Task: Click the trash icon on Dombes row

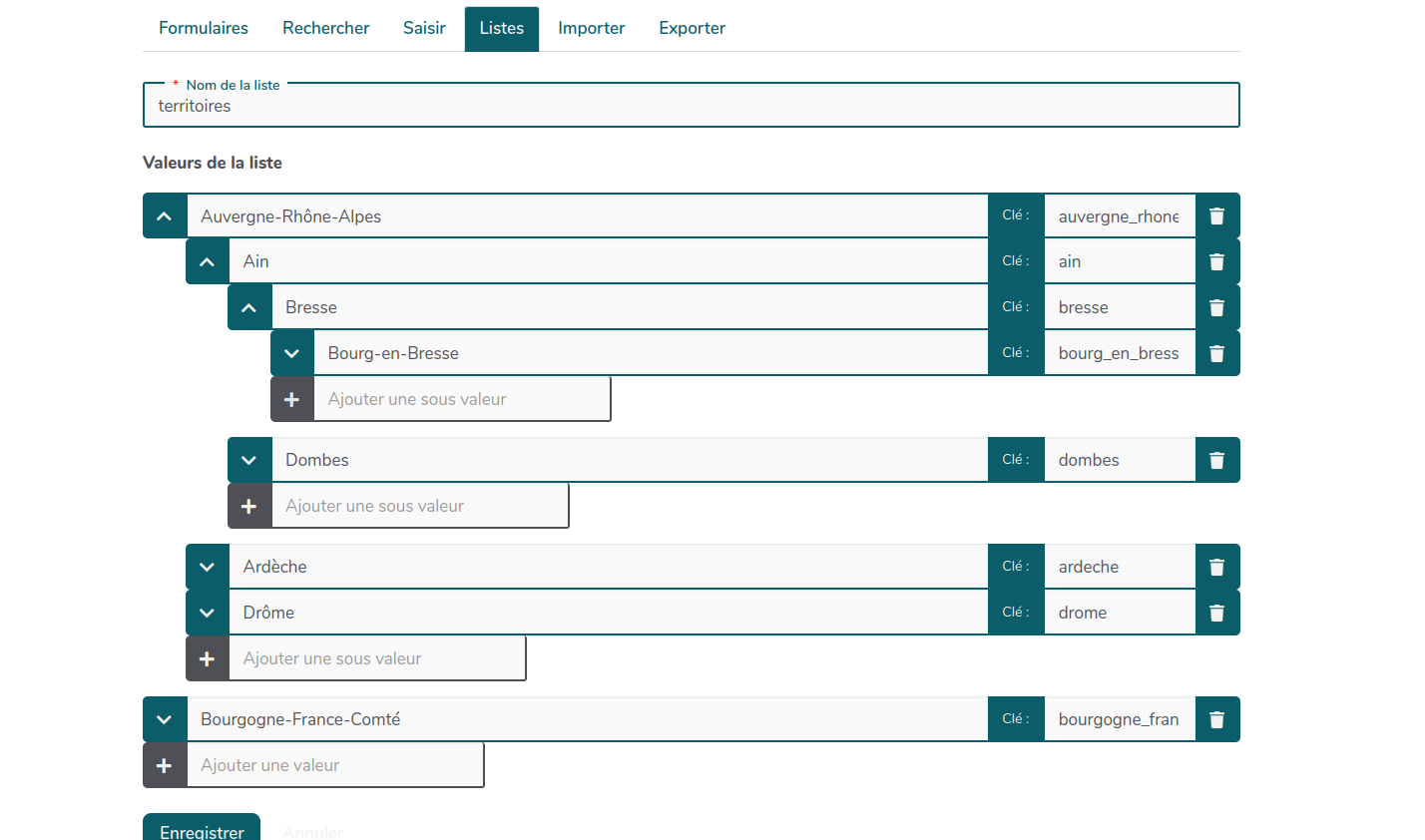Action: pyautogui.click(x=1216, y=460)
